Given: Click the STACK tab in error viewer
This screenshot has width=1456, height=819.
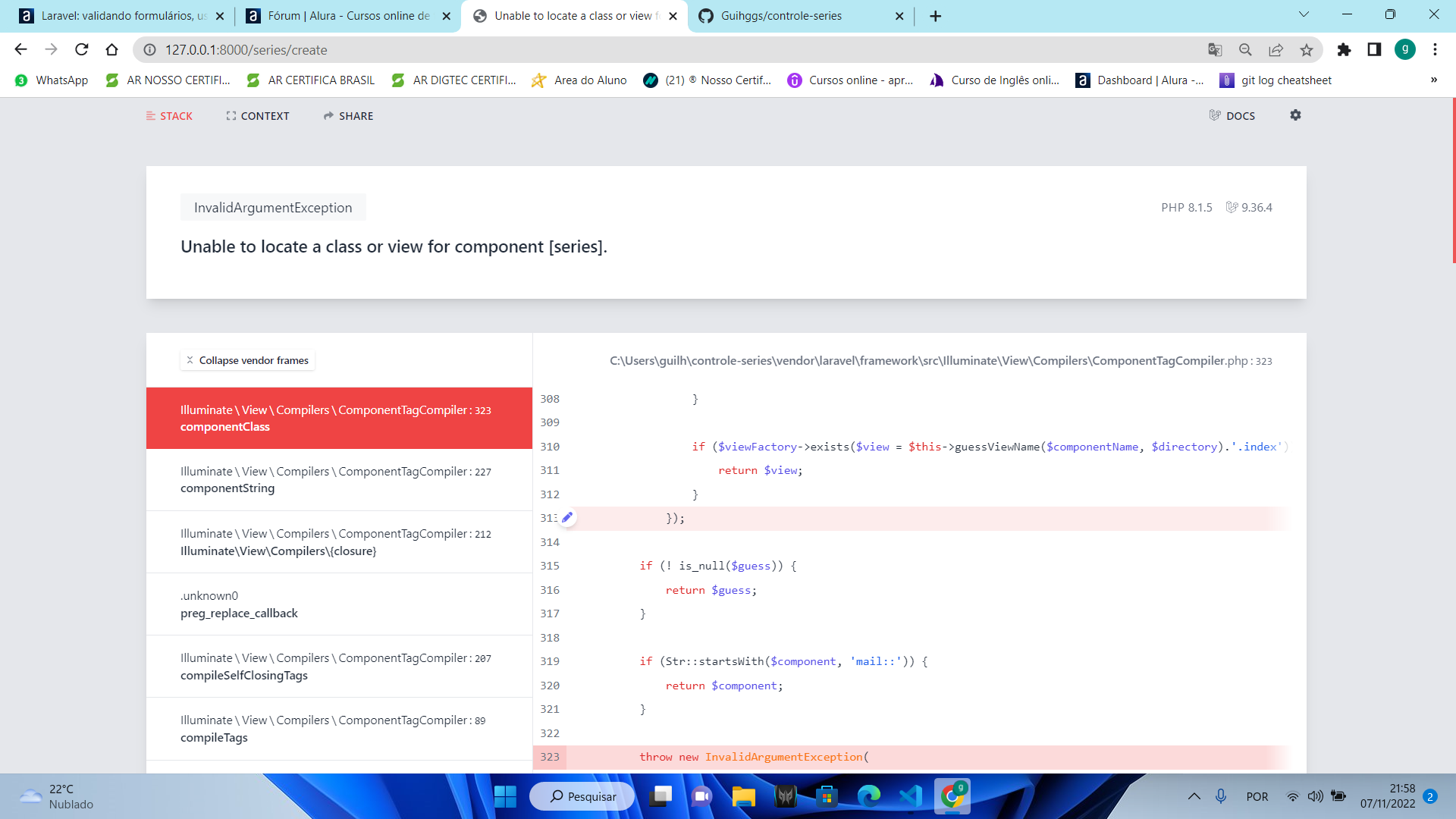Looking at the screenshot, I should [169, 115].
